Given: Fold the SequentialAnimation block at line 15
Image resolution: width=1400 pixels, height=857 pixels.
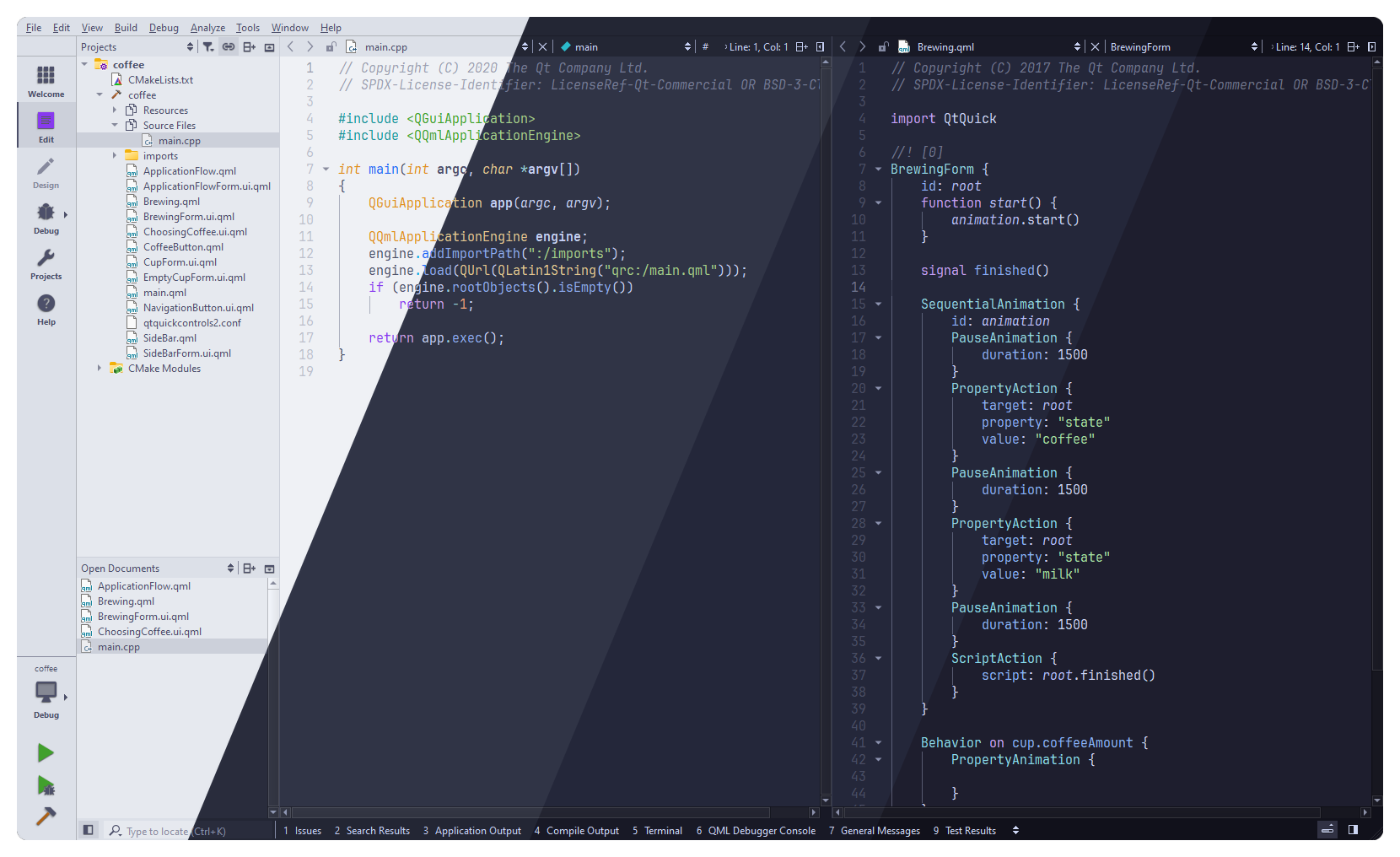Looking at the screenshot, I should point(878,305).
